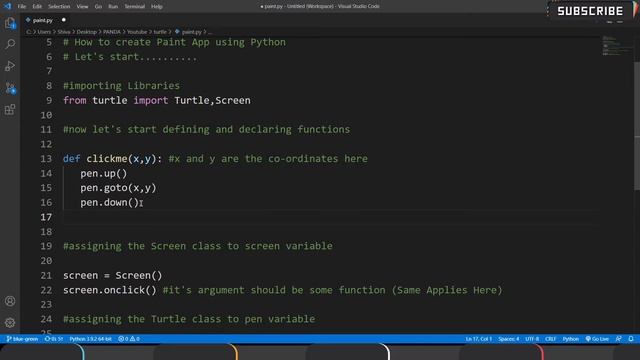Open Desktop folder in breadcrumb

click(x=87, y=32)
